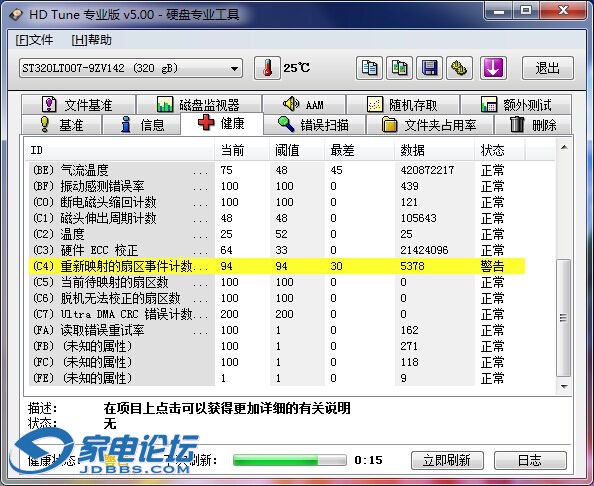Click data value 21424096
The image size is (594, 486).
[x=424, y=250]
